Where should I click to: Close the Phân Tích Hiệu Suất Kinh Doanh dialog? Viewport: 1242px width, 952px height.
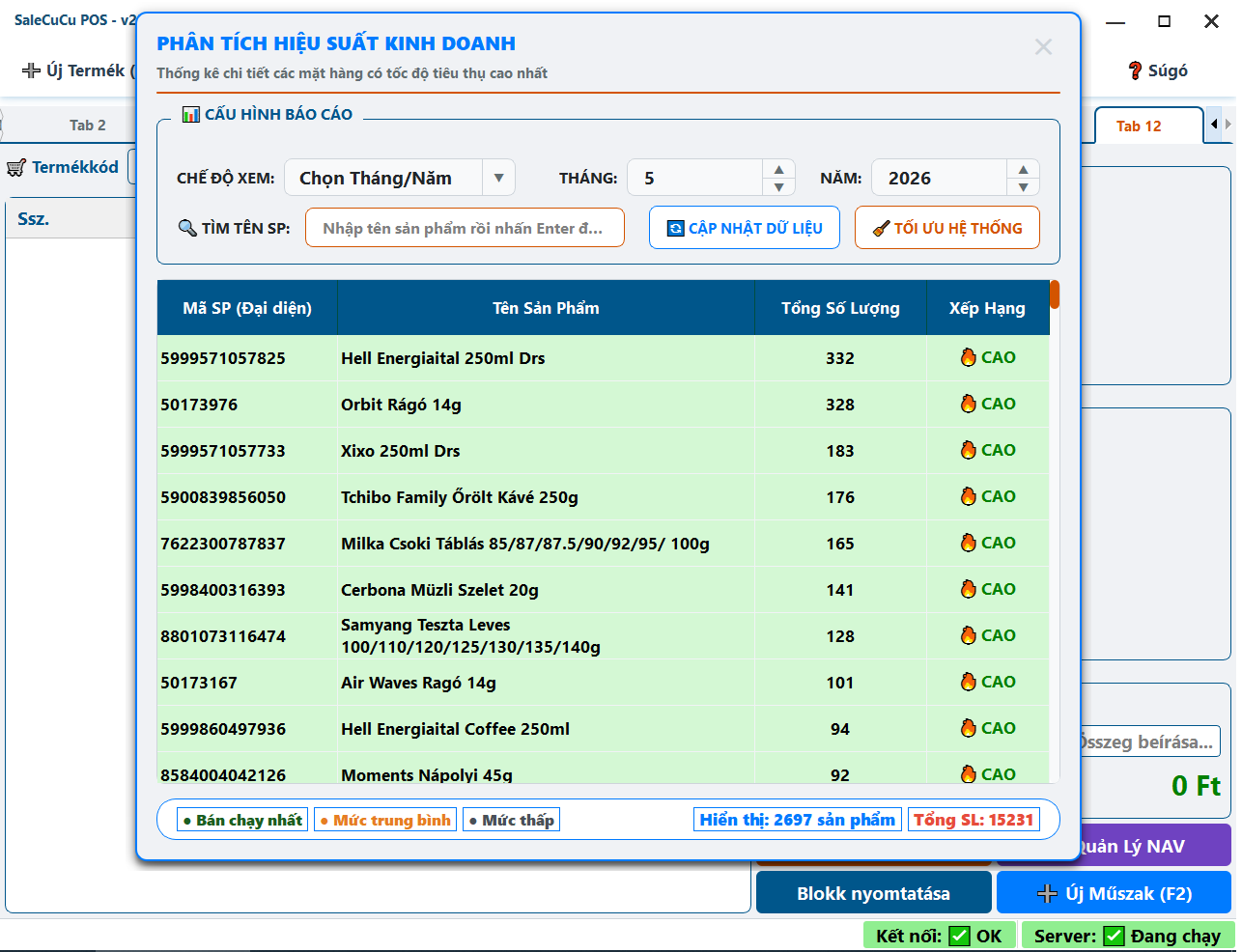point(1043,46)
